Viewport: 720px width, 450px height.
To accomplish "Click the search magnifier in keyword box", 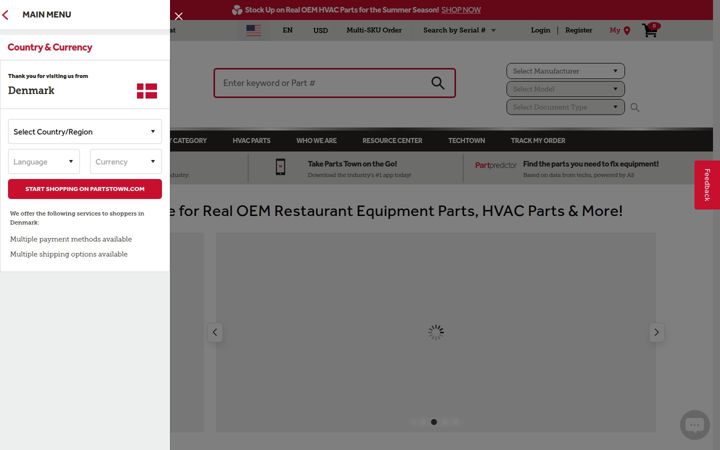I will pos(438,83).
